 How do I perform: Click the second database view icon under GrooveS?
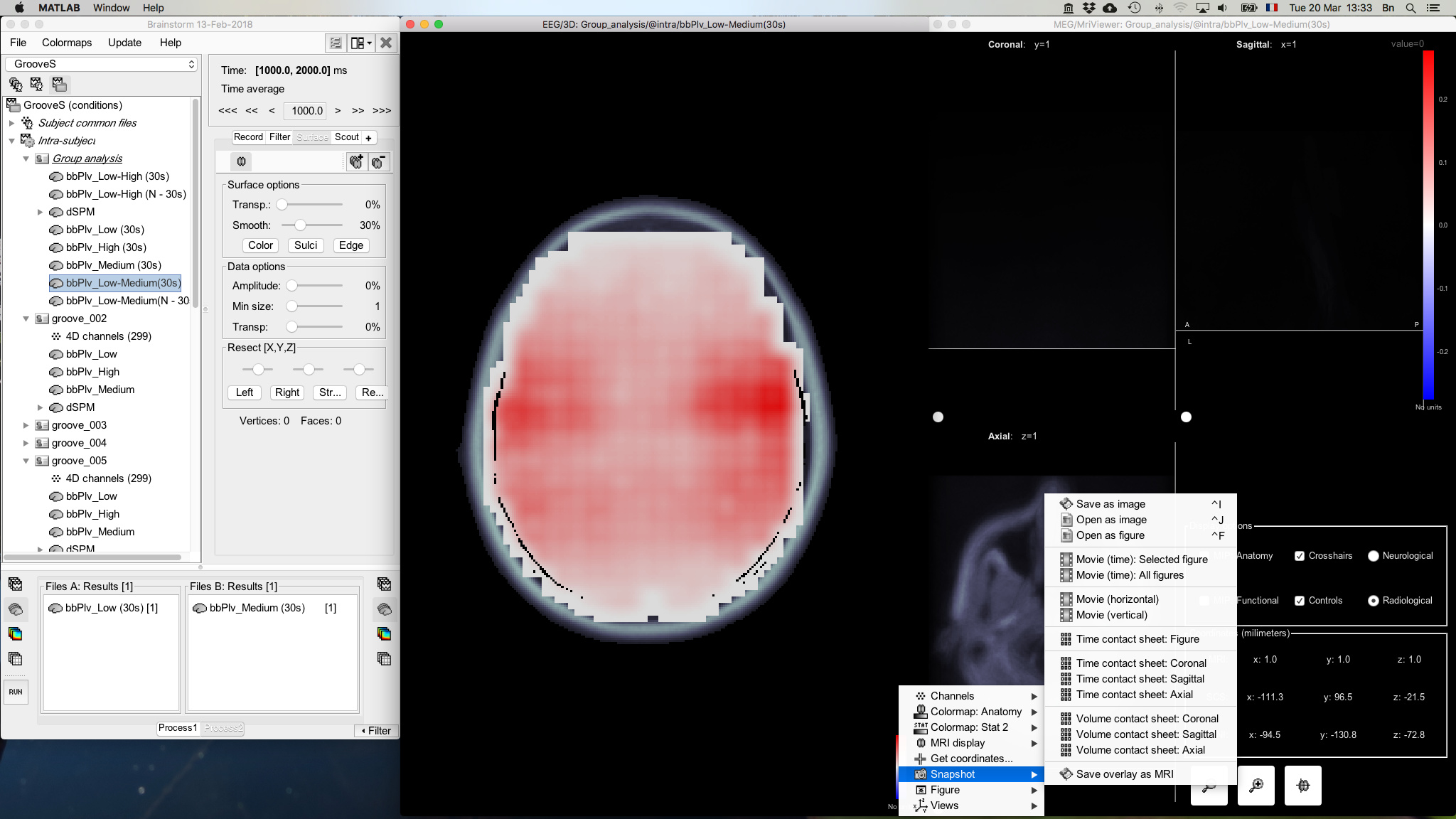tap(37, 85)
